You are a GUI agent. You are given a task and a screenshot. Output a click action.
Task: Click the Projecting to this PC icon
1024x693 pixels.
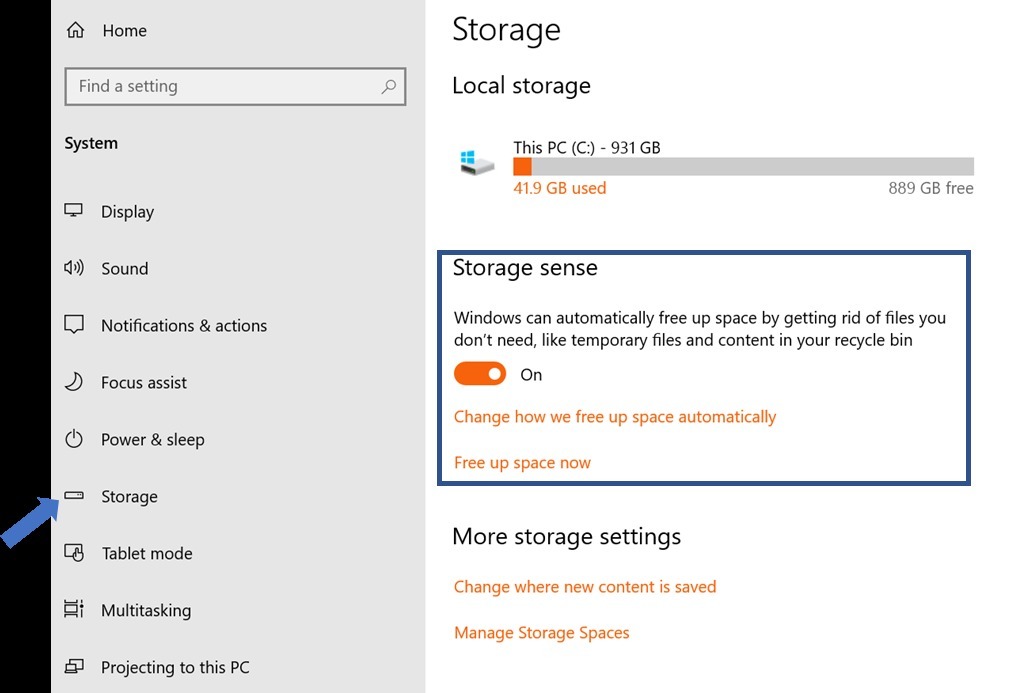coord(74,667)
